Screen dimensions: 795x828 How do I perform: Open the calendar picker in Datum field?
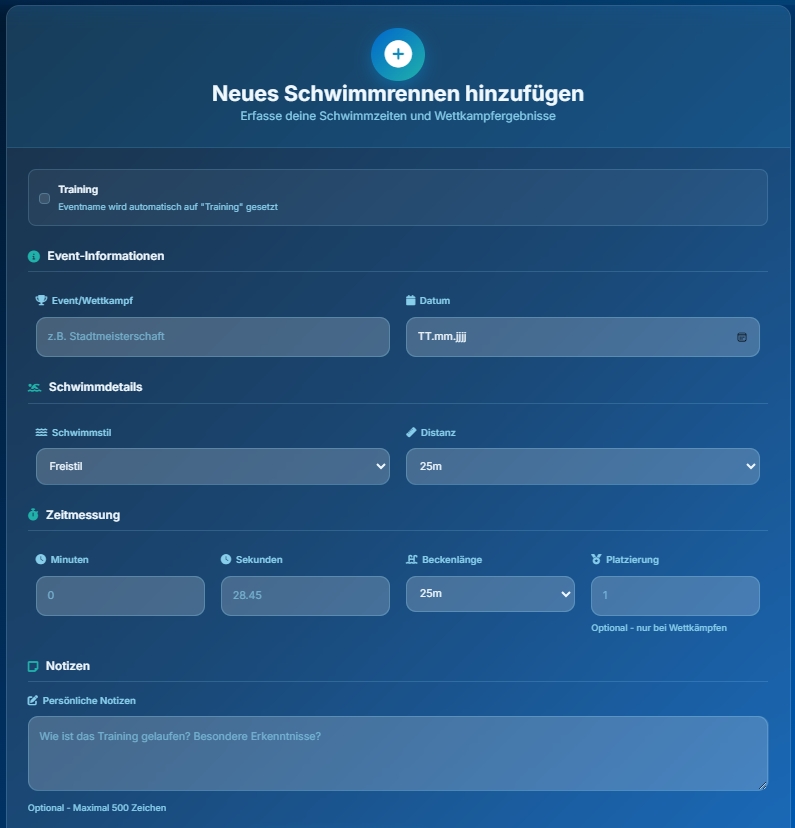coord(741,337)
